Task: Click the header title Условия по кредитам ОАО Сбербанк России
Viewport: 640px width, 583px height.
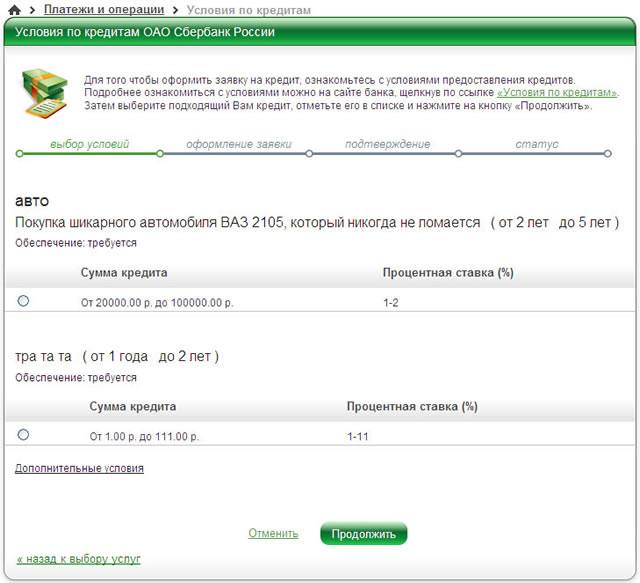Action: click(x=145, y=32)
